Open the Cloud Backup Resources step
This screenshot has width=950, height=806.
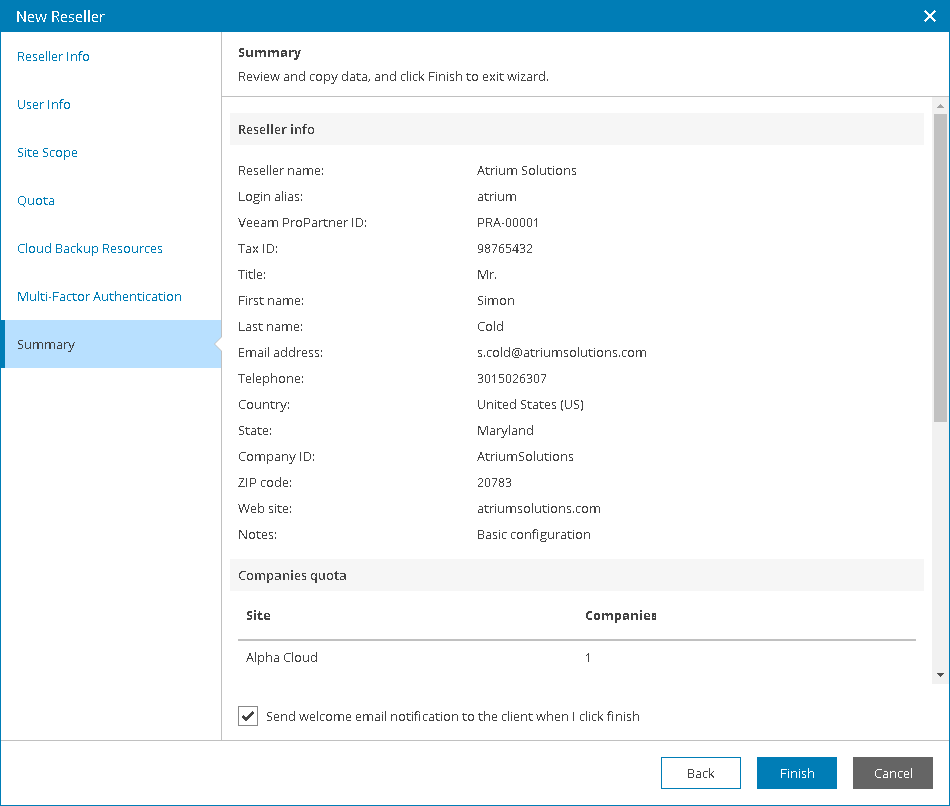tap(90, 249)
